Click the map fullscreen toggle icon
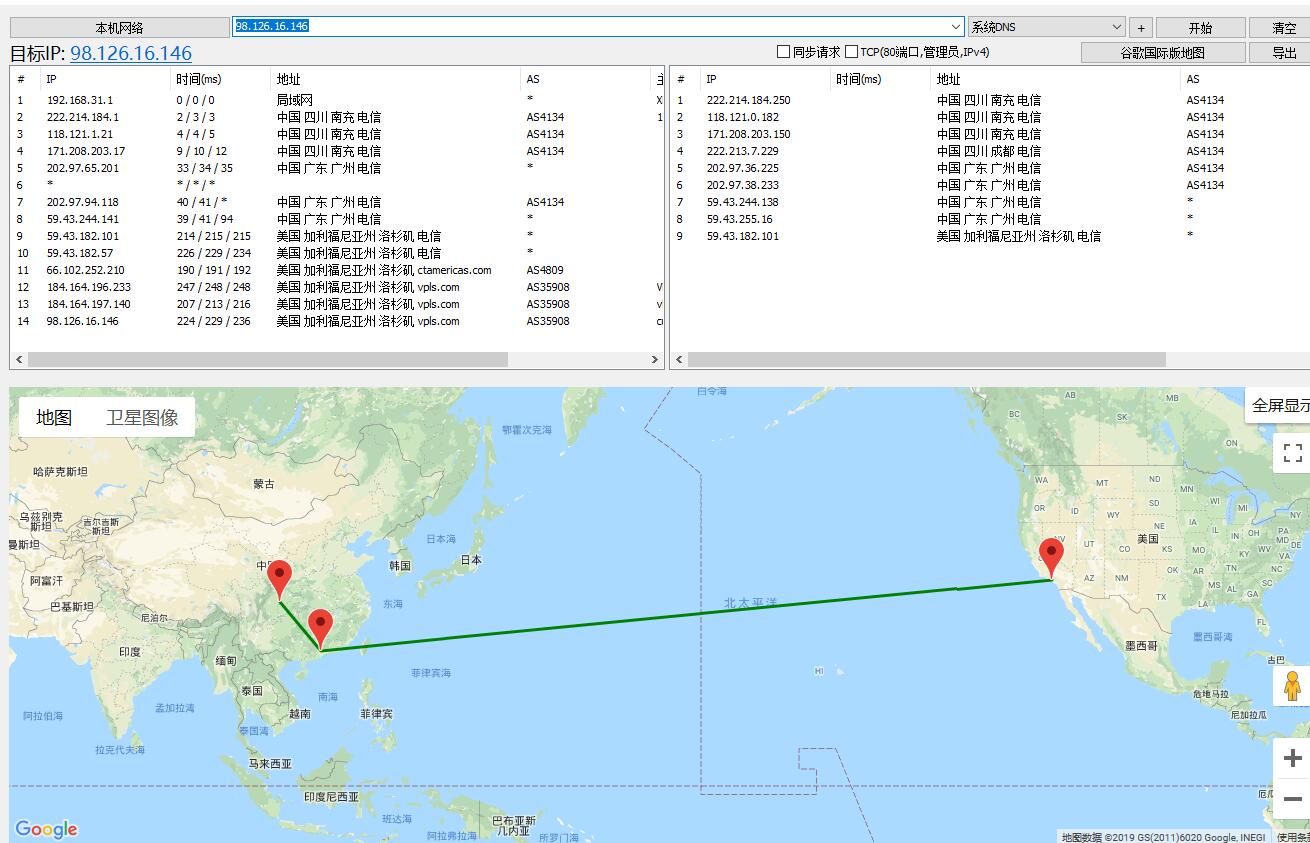Screen dimensions: 1310x843 coord(1292,452)
